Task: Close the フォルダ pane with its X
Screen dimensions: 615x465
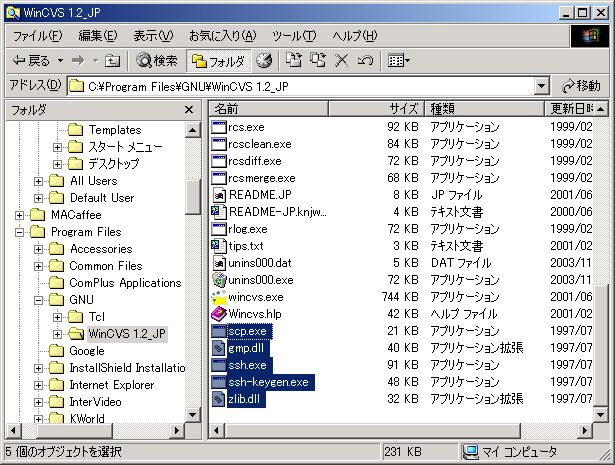Action: click(x=189, y=110)
